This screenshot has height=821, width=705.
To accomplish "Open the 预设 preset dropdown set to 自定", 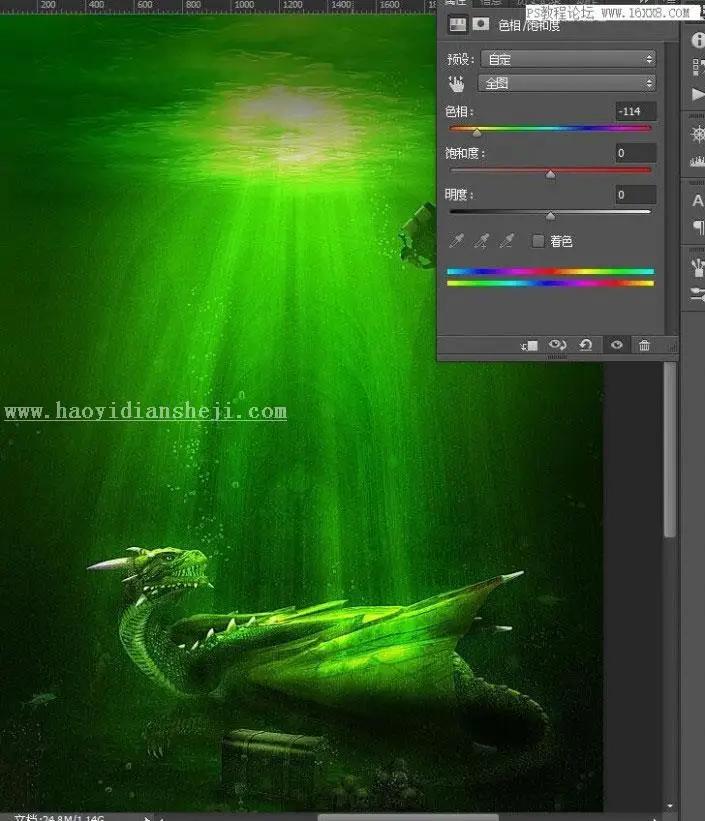I will click(568, 59).
